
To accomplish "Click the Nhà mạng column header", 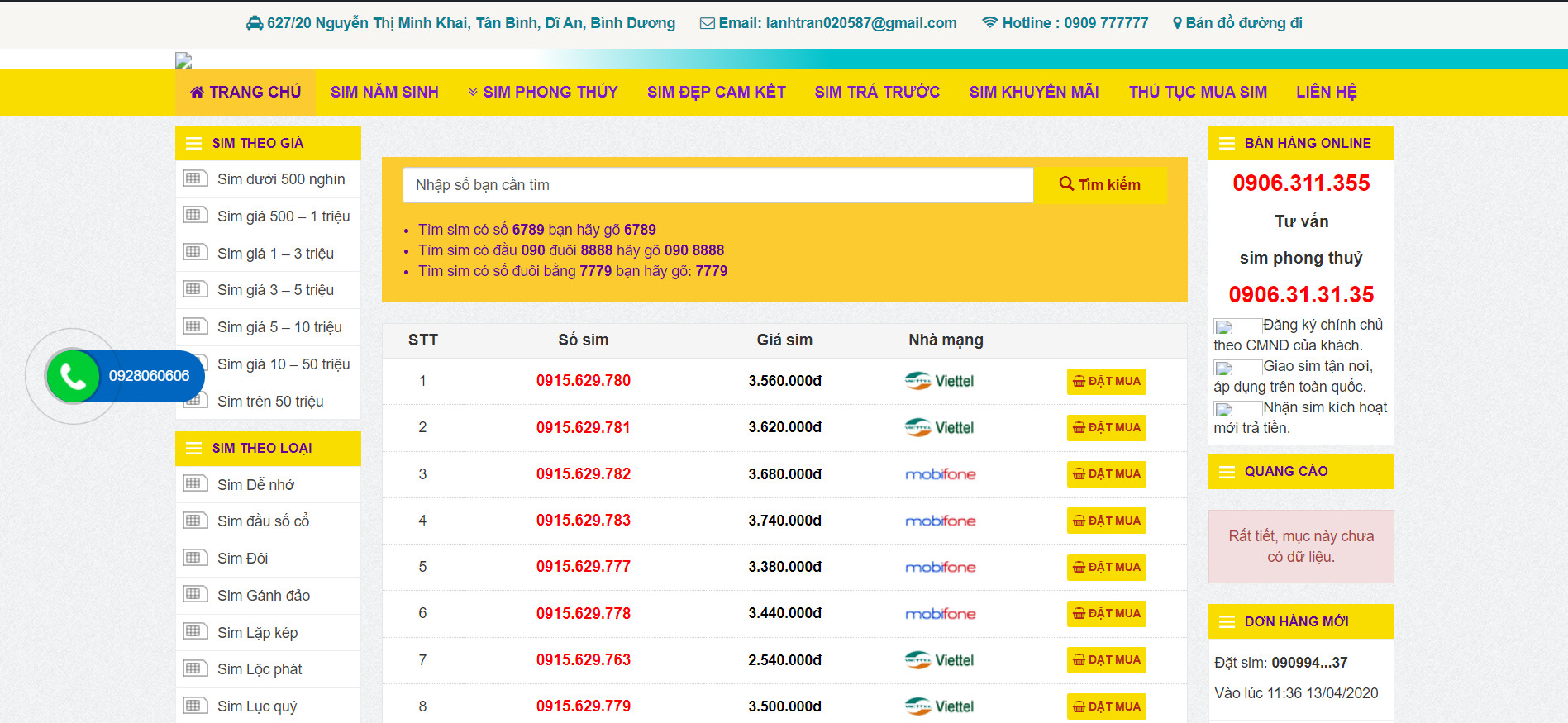I will coord(946,340).
